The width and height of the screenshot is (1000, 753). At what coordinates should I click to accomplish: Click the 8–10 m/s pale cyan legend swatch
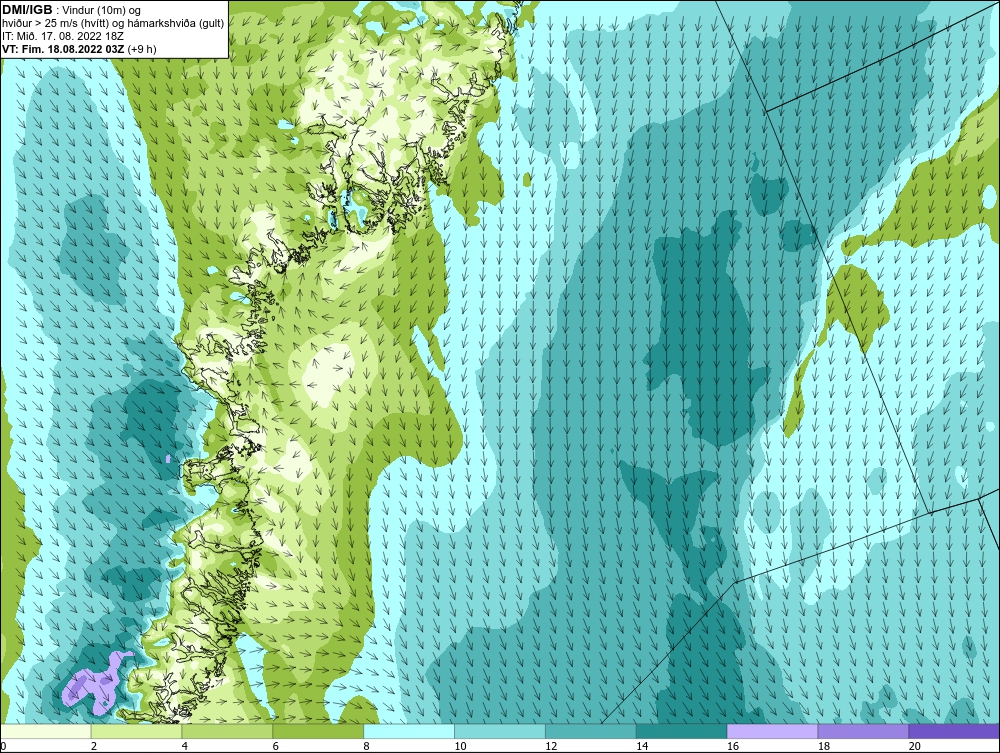pyautogui.click(x=409, y=731)
